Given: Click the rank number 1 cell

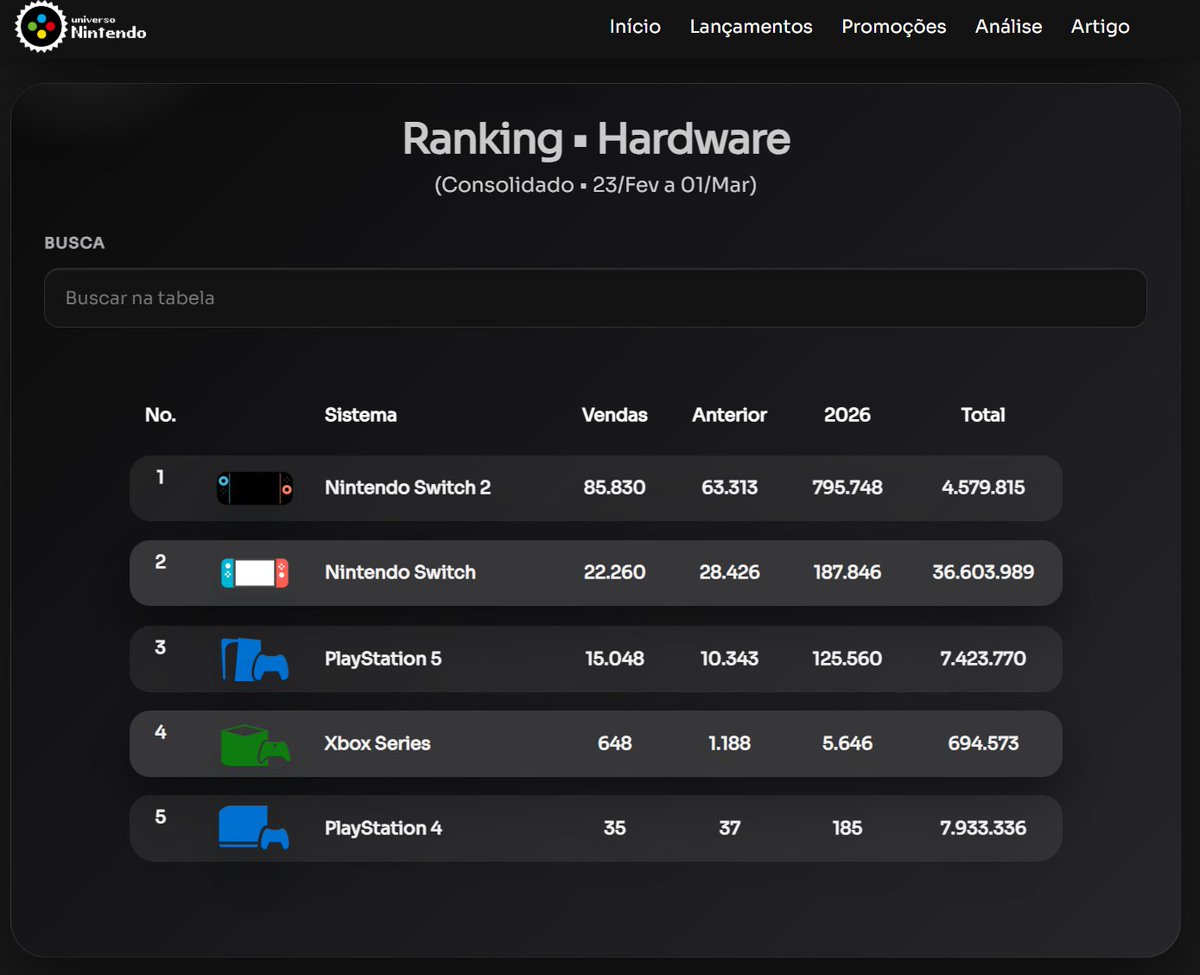Looking at the screenshot, I should pyautogui.click(x=160, y=477).
